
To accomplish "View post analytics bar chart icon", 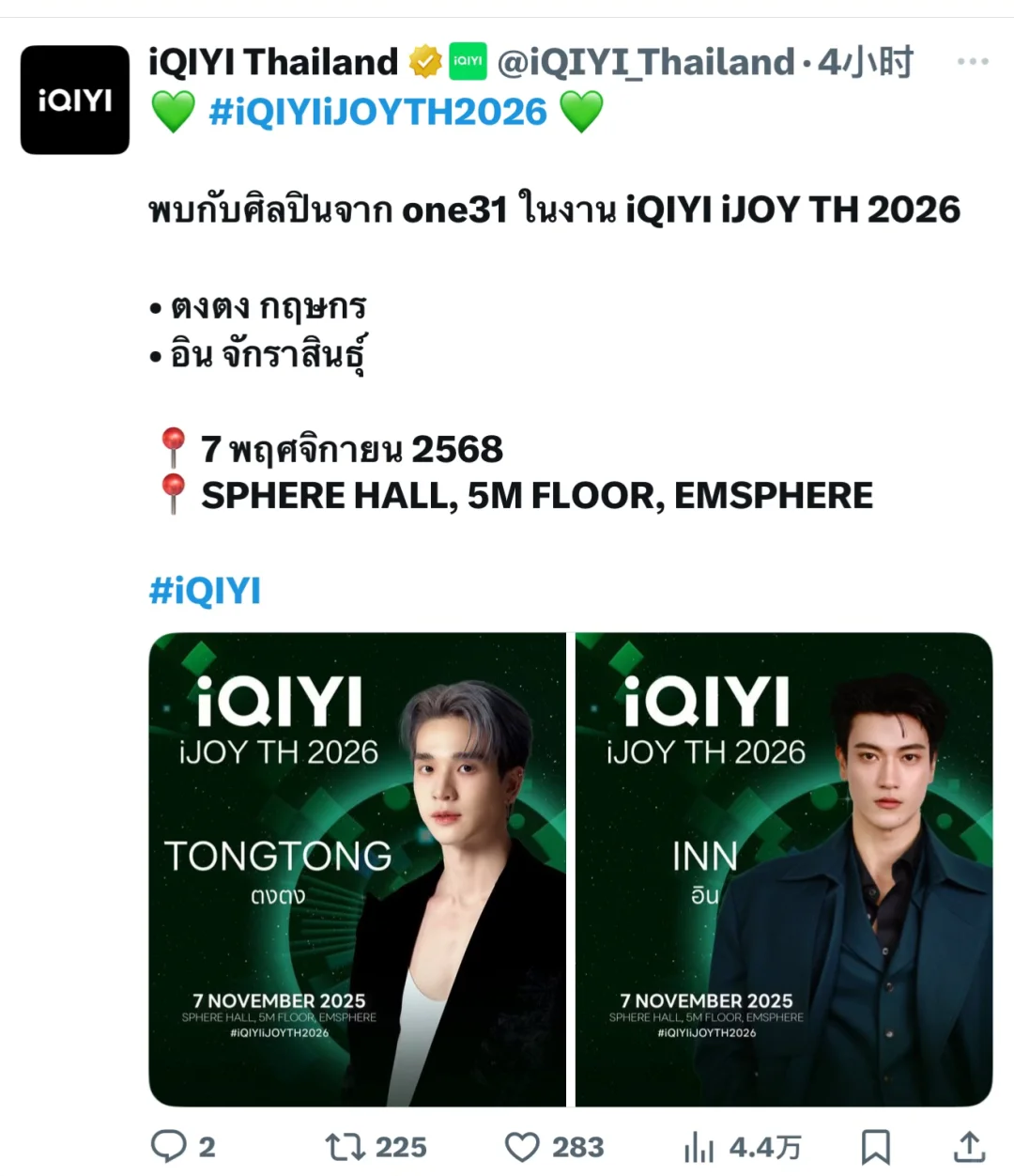I will [x=699, y=1147].
